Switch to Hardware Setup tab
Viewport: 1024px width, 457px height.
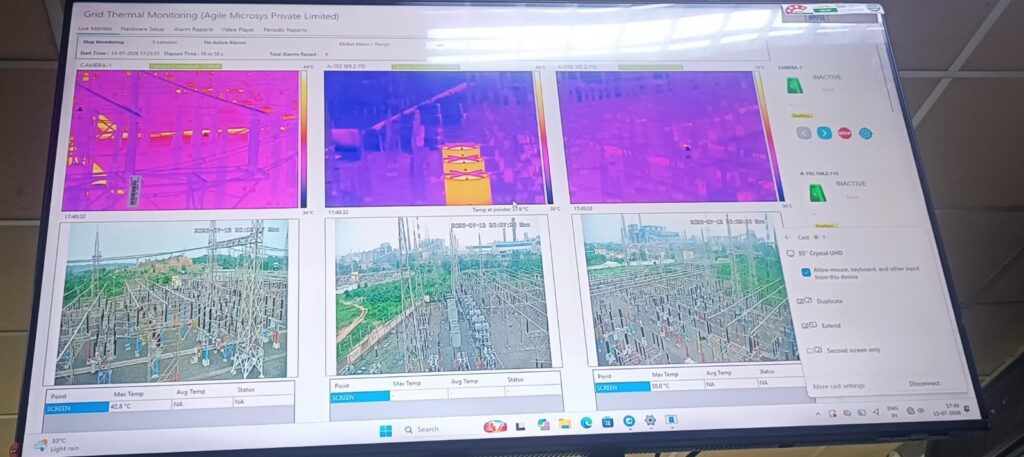(x=142, y=29)
